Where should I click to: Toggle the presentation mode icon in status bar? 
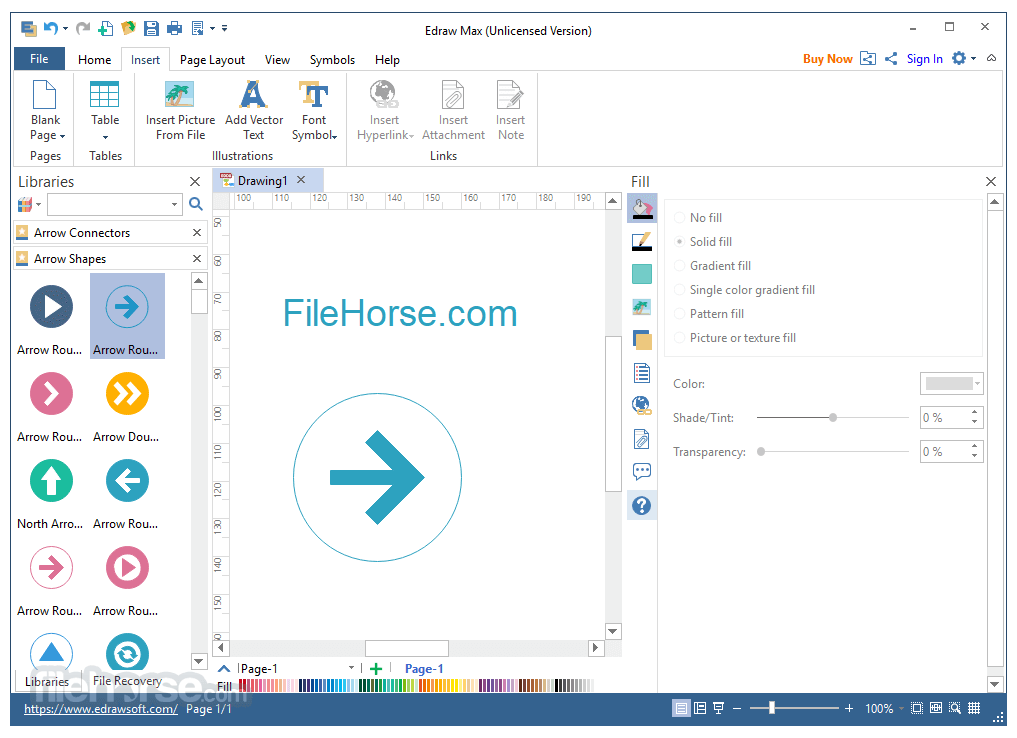[x=719, y=708]
